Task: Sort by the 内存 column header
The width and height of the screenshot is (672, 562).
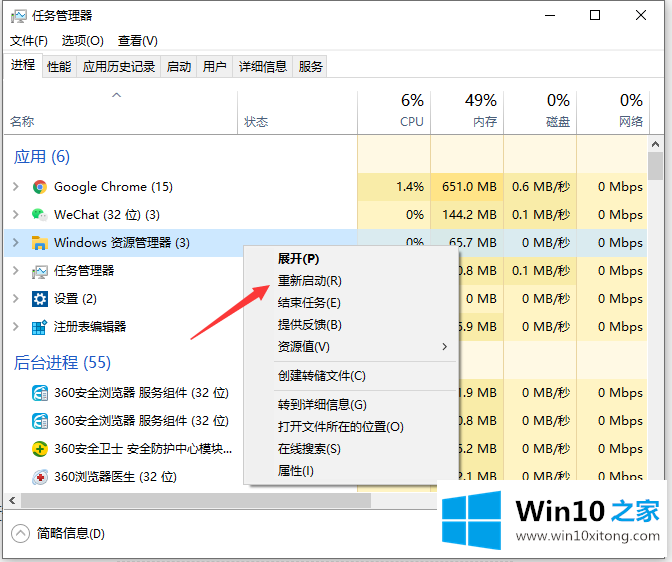Action: [x=467, y=113]
